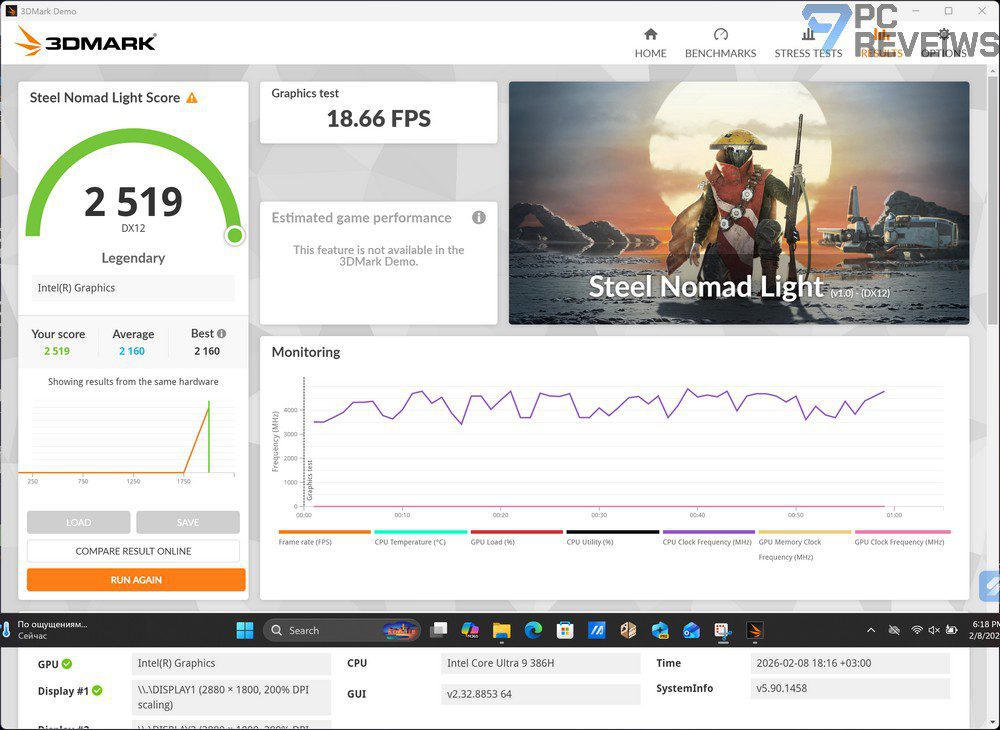The height and width of the screenshot is (730, 1000).
Task: Open File Explorer from taskbar
Action: (x=502, y=631)
